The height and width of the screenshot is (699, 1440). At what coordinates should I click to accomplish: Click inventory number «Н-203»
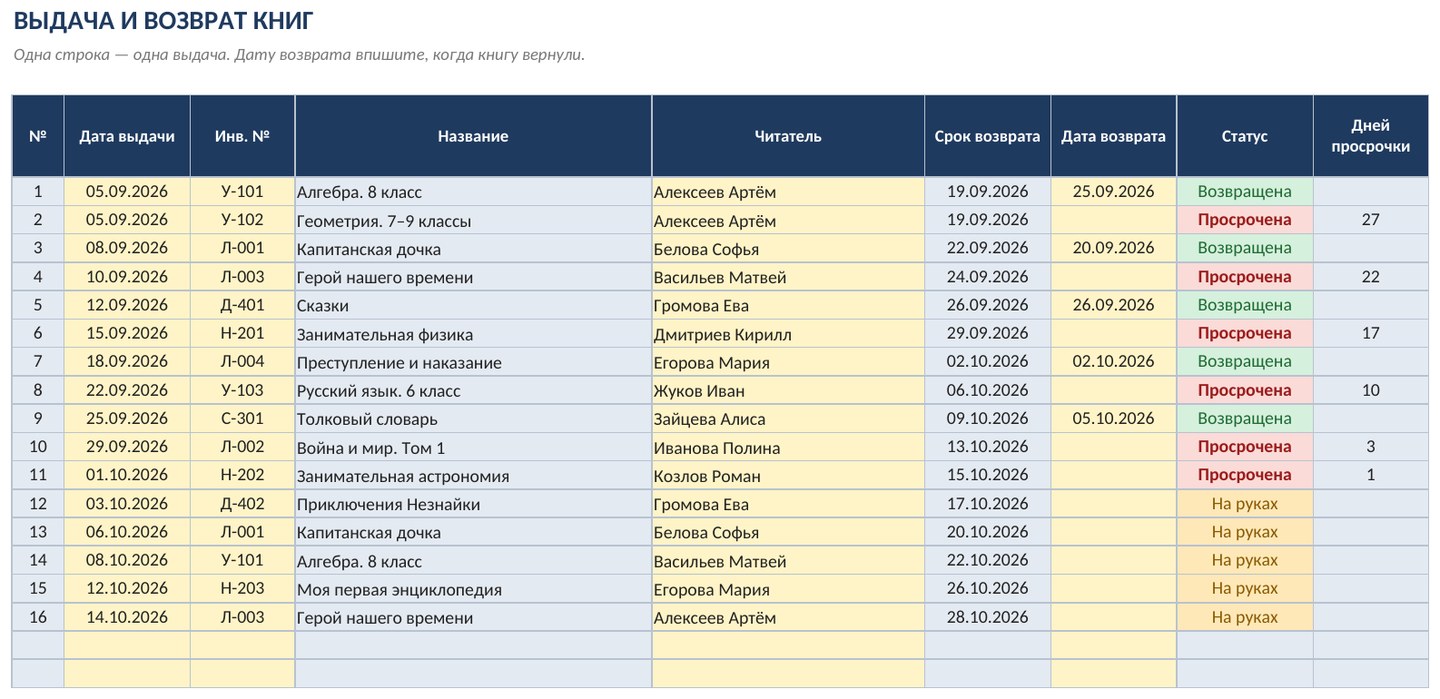(x=242, y=589)
